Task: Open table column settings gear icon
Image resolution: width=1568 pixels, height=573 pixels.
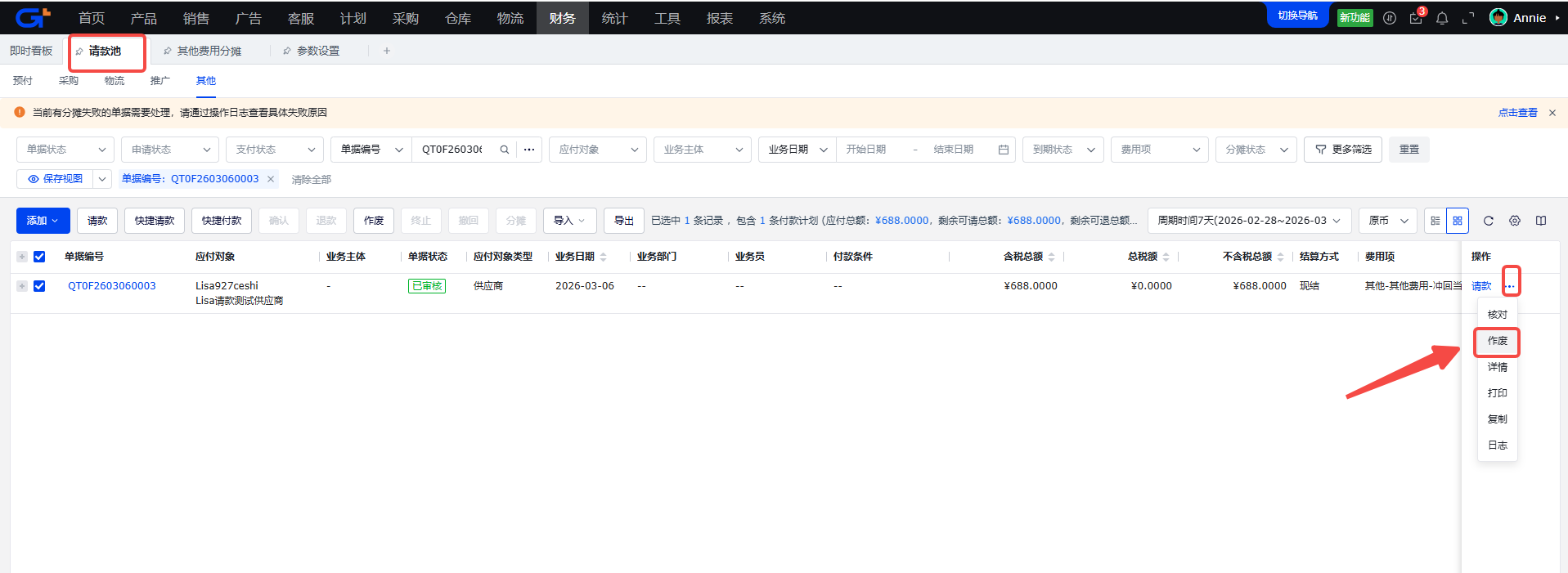Action: click(x=1515, y=221)
